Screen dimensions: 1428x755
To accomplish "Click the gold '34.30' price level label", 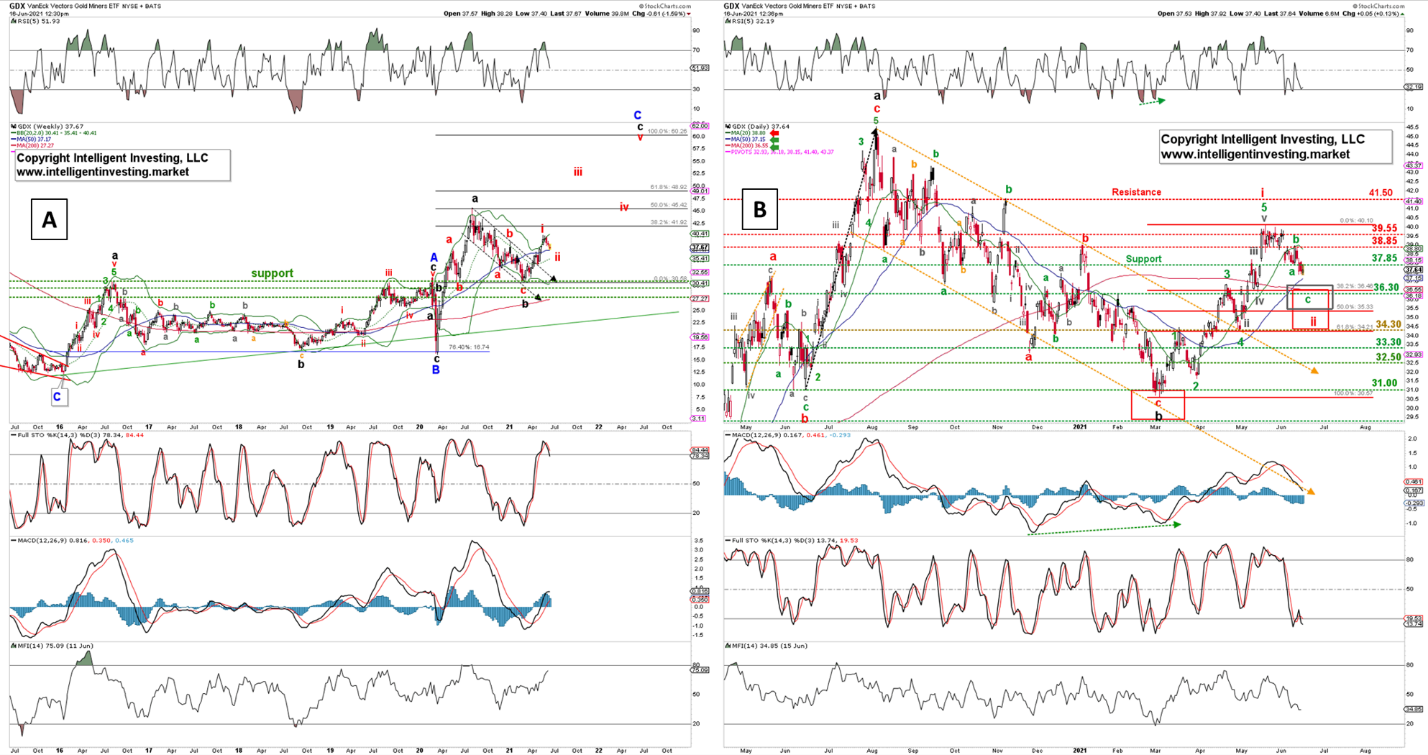I will point(1387,325).
